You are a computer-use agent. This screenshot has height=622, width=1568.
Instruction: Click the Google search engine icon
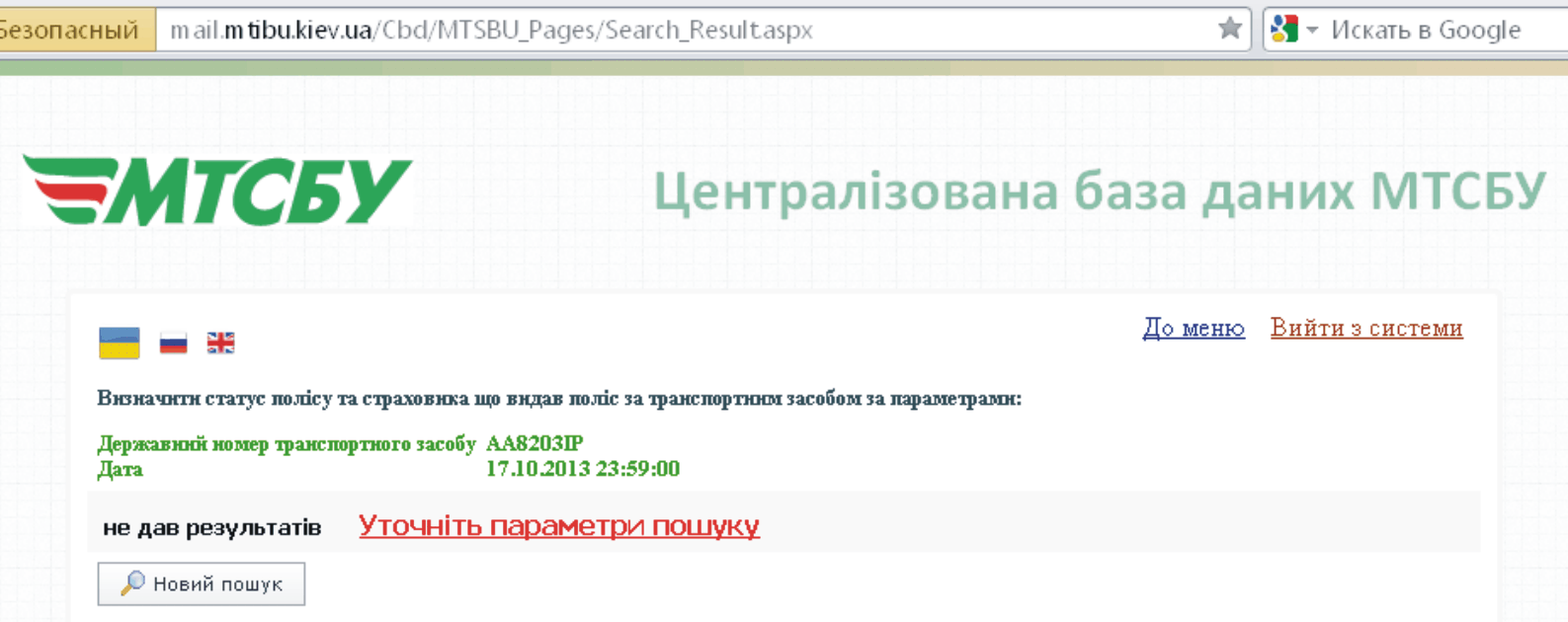coord(1284,29)
